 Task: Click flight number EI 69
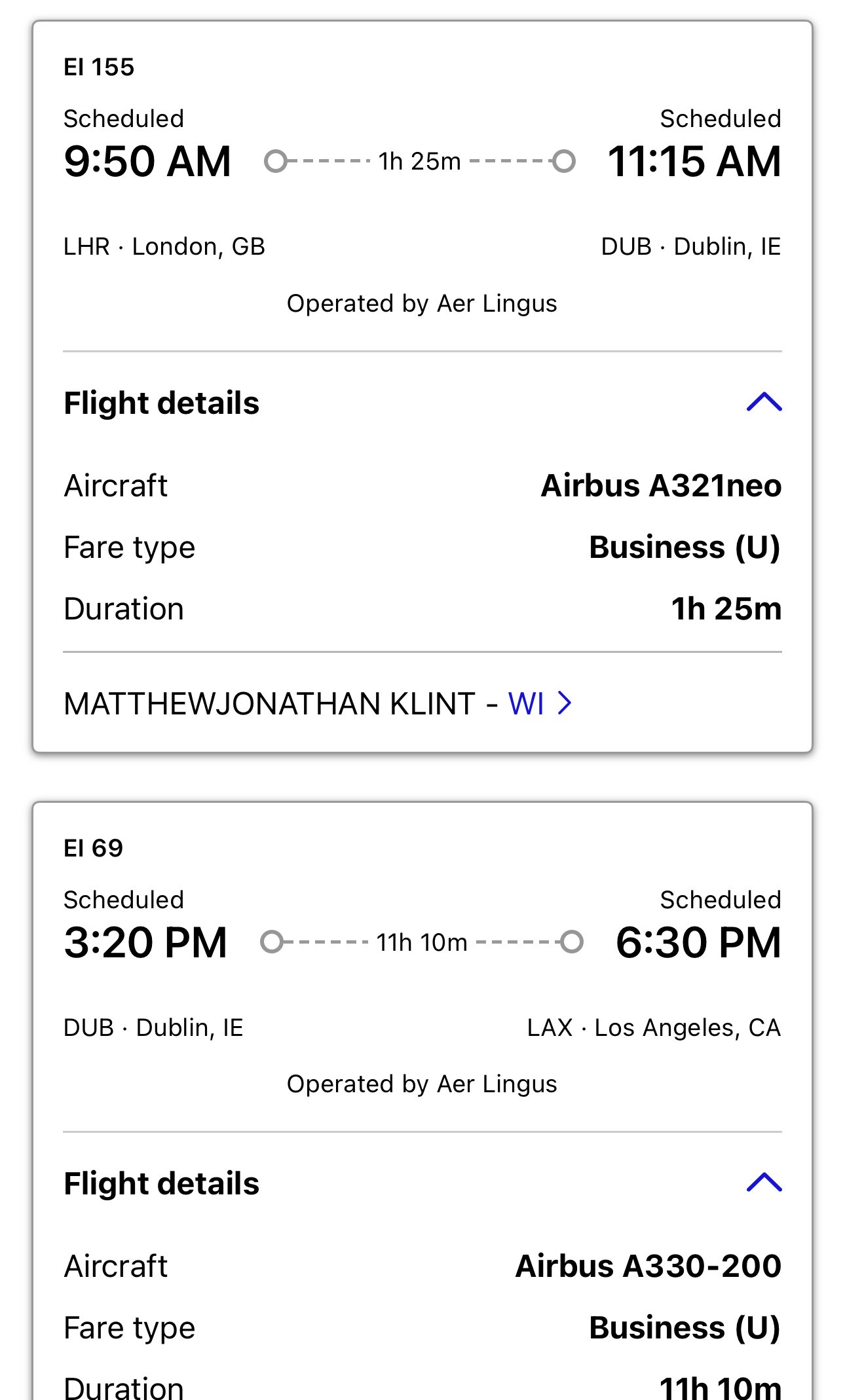[93, 848]
